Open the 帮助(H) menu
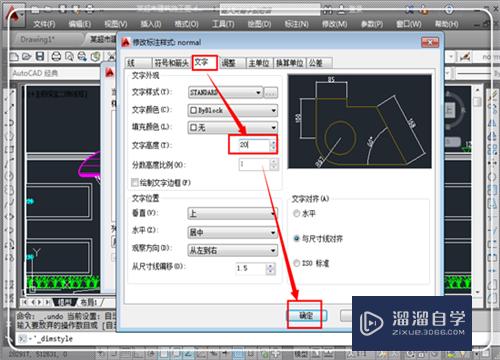The image size is (500, 360). pyautogui.click(x=447, y=24)
